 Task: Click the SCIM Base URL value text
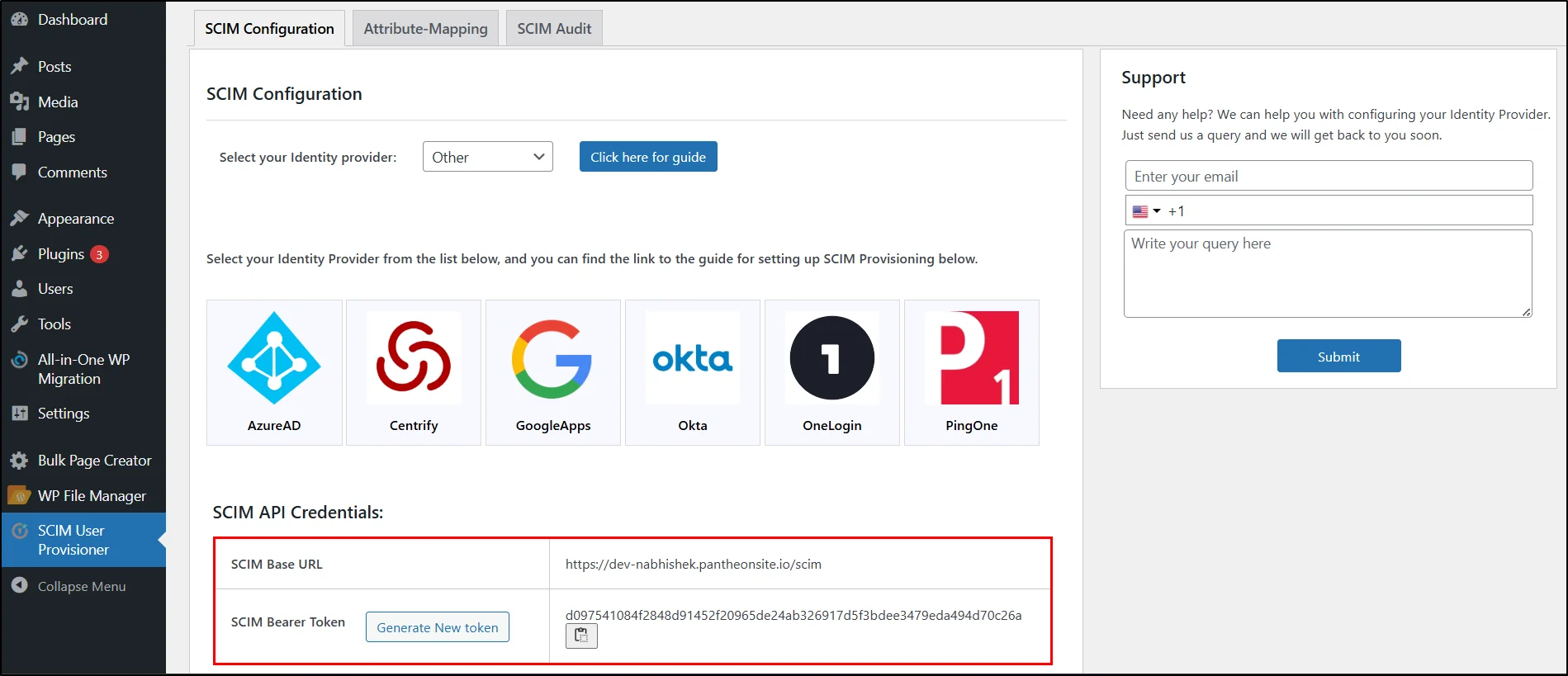coord(694,564)
